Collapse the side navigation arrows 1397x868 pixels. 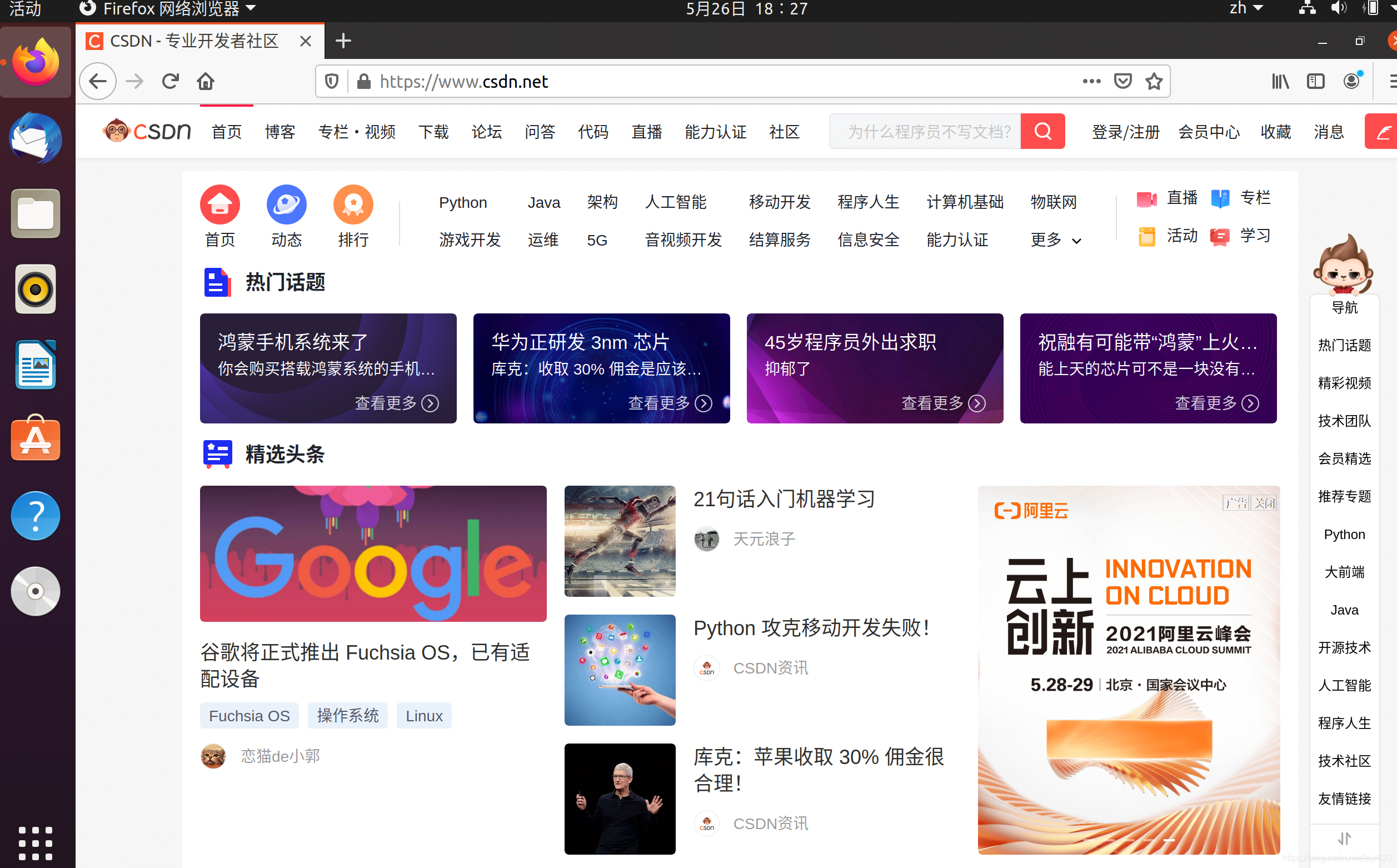pyautogui.click(x=1344, y=839)
